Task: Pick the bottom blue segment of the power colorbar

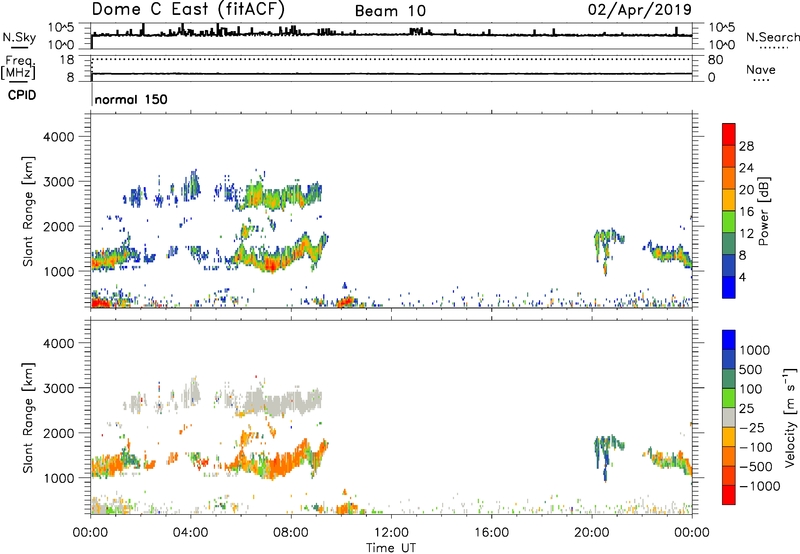Action: (x=729, y=287)
